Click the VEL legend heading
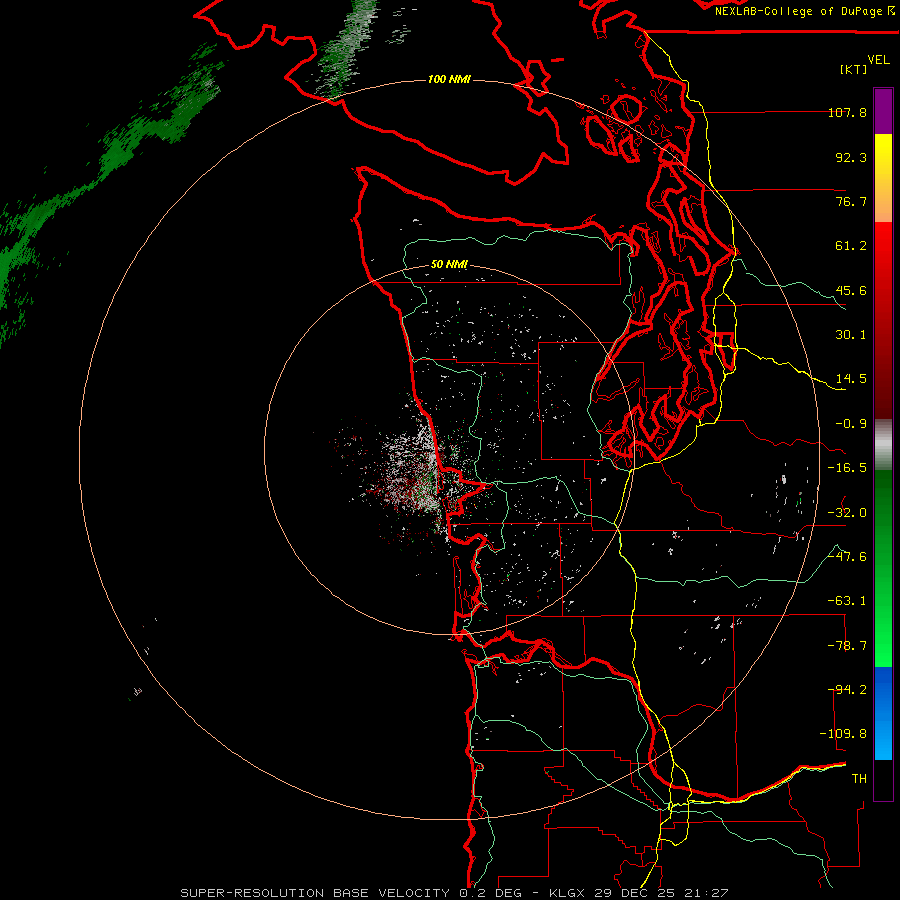 pos(878,59)
